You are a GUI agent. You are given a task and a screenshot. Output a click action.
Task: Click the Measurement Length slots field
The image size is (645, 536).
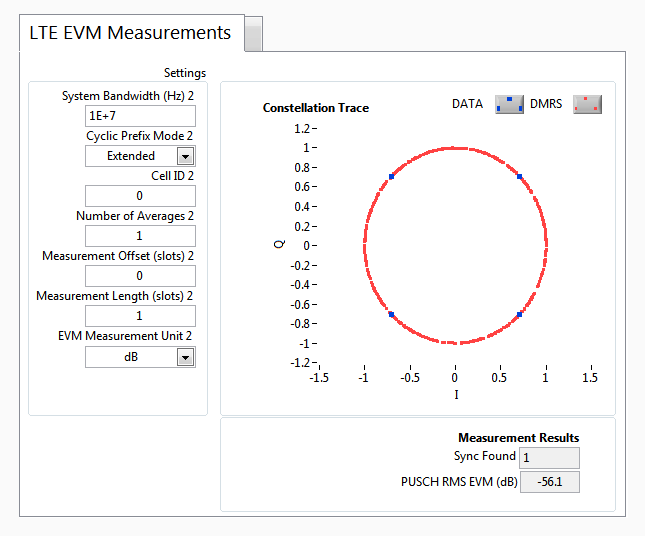[140, 316]
